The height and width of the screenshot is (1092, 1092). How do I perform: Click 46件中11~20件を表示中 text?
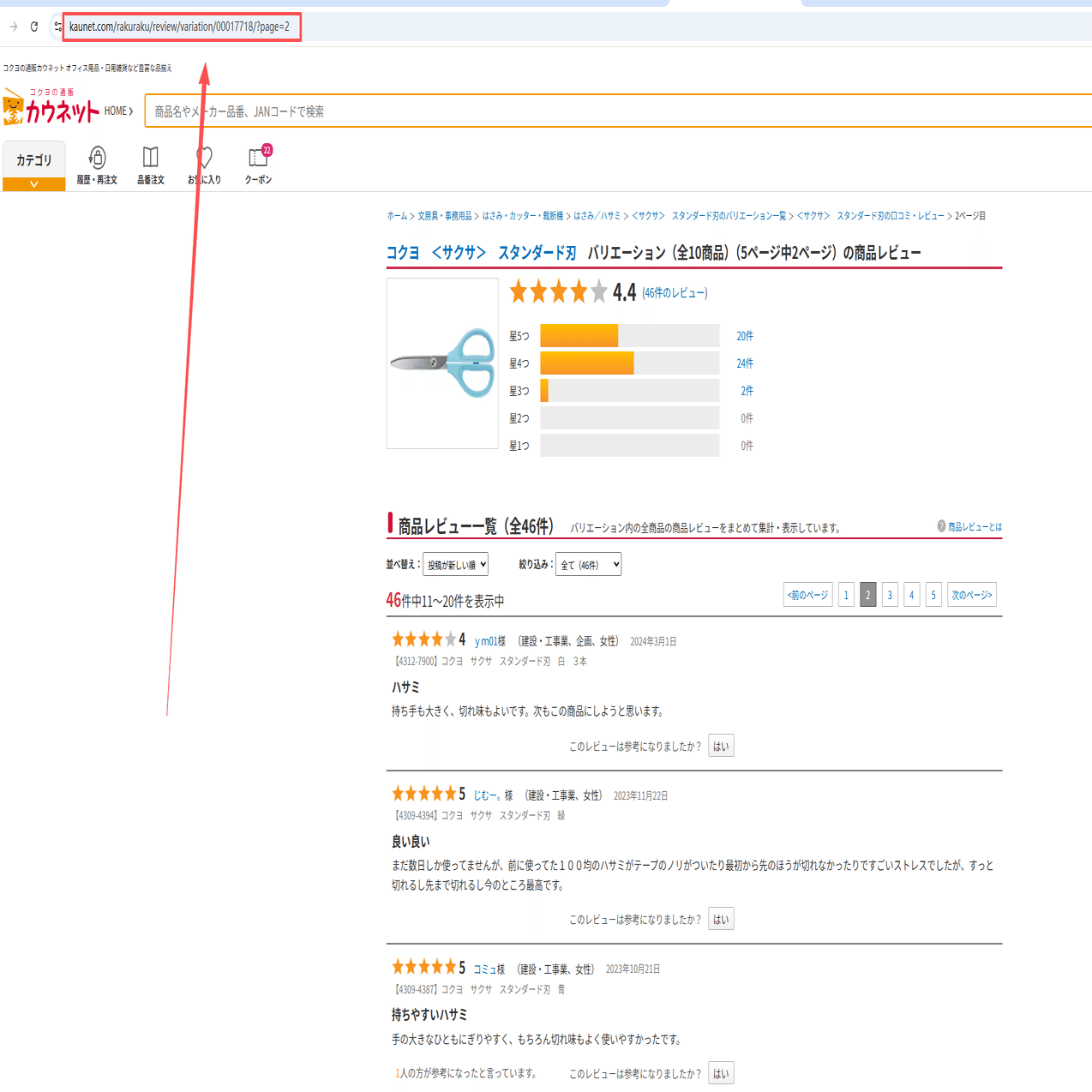pos(445,601)
